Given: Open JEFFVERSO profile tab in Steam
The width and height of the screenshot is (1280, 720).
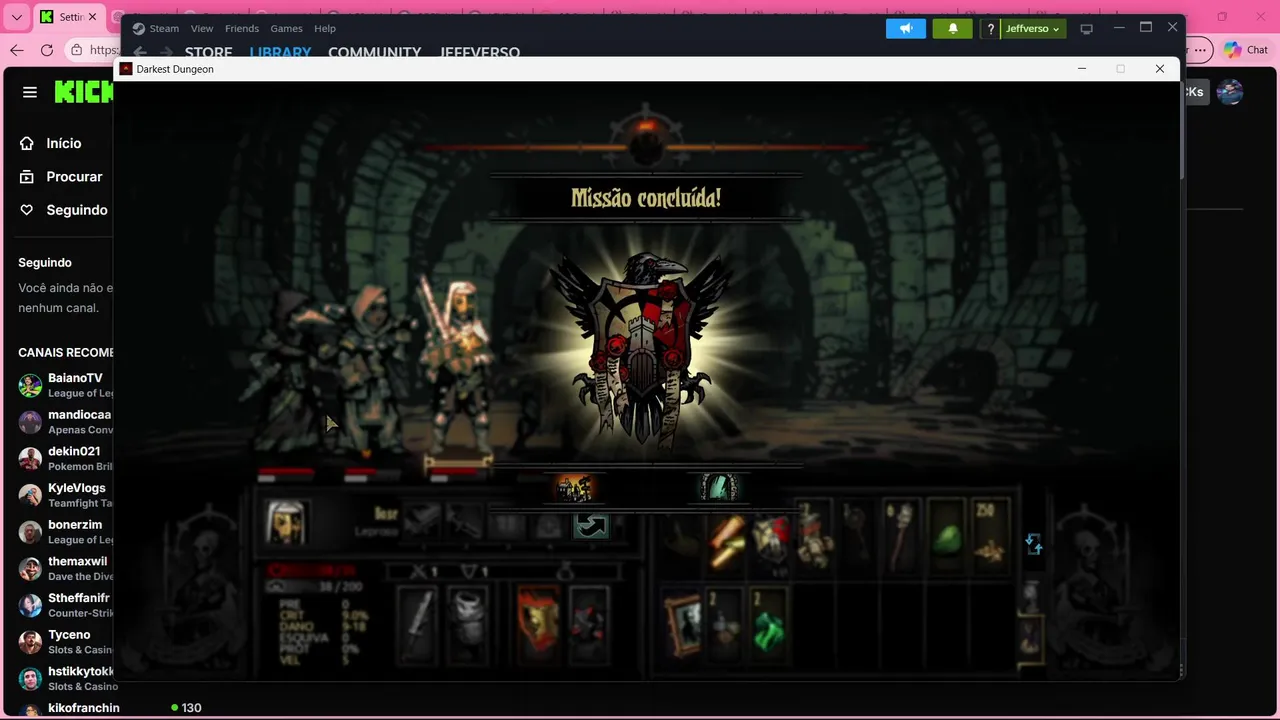Looking at the screenshot, I should coord(480,52).
